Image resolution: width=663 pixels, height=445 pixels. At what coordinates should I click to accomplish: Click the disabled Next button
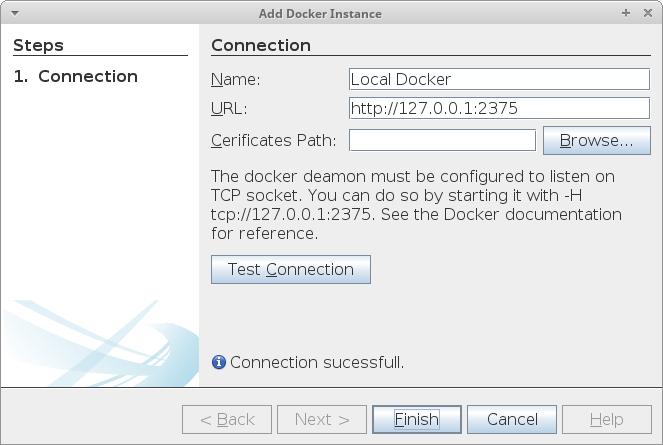(322, 420)
